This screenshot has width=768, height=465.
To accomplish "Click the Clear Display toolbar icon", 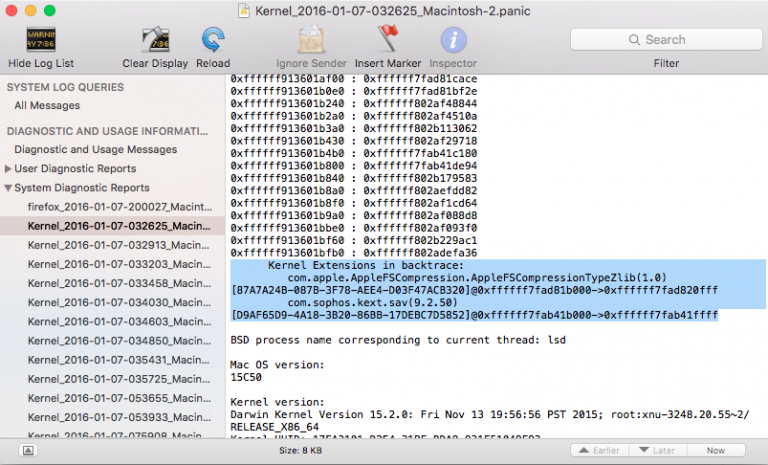I will 155,40.
